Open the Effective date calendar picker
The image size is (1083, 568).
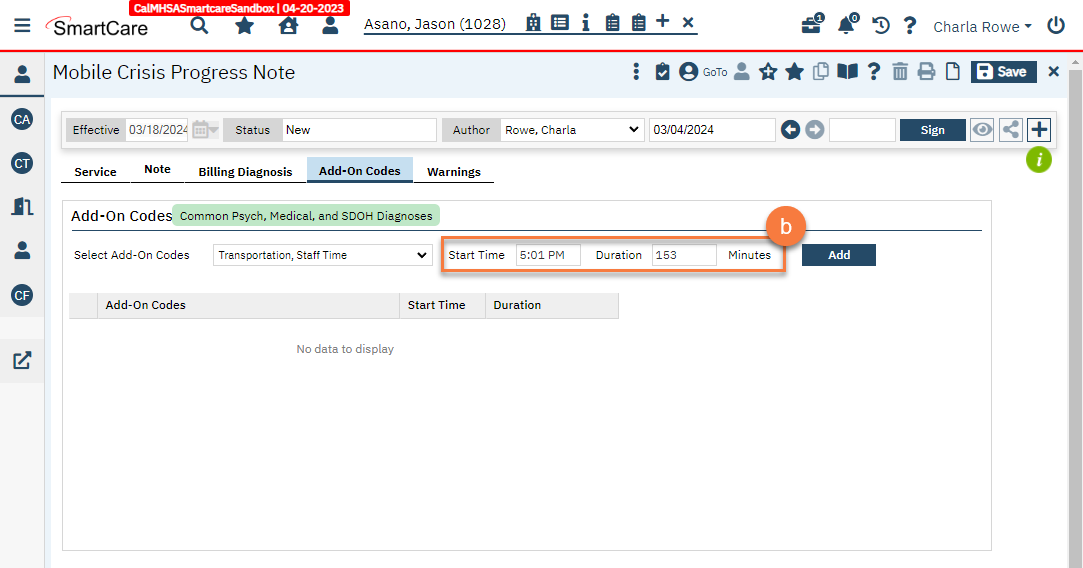pyautogui.click(x=204, y=130)
